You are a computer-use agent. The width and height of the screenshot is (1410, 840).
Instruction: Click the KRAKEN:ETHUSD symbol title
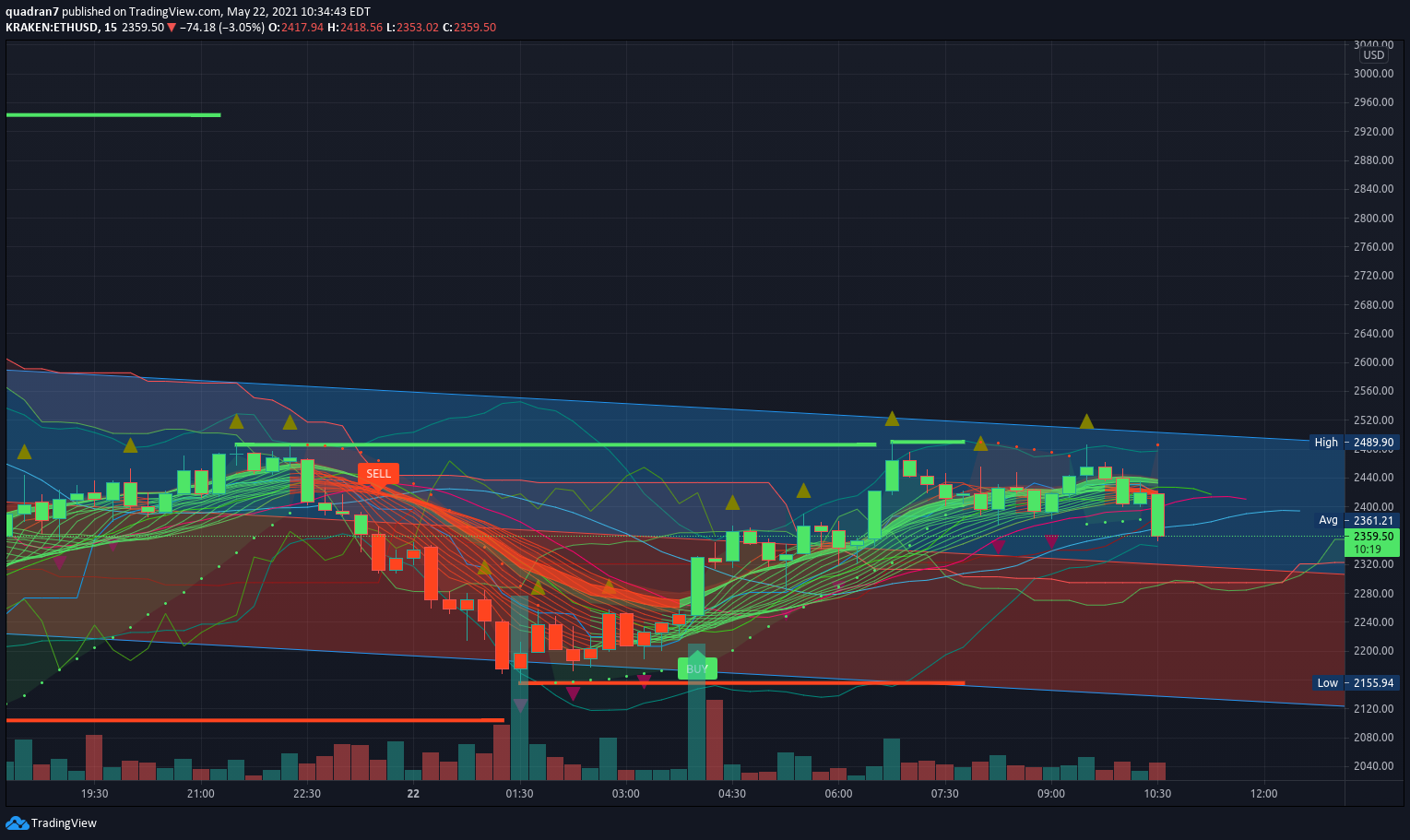pos(53,28)
